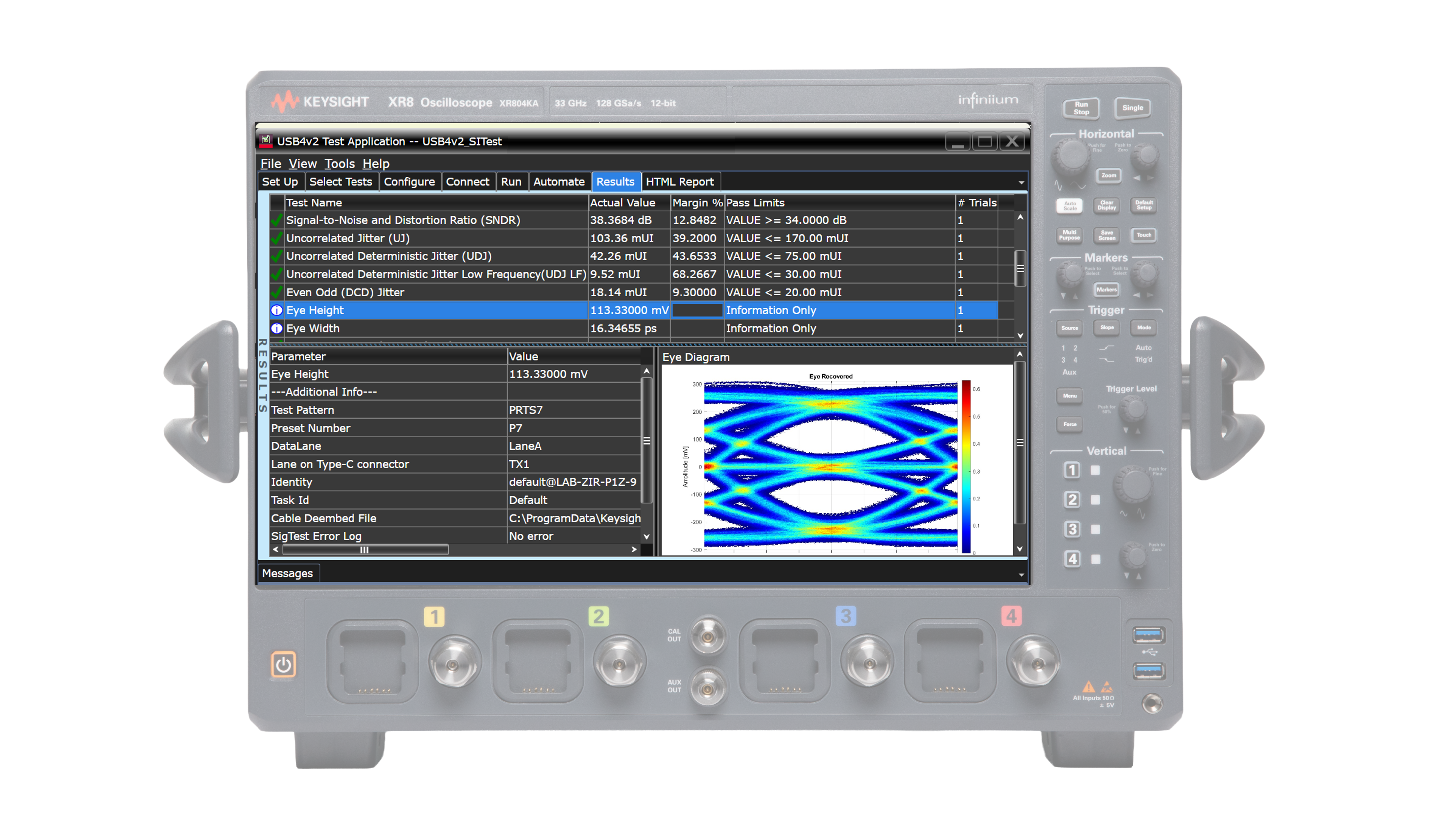Click the Pass Limits column header

click(x=839, y=202)
